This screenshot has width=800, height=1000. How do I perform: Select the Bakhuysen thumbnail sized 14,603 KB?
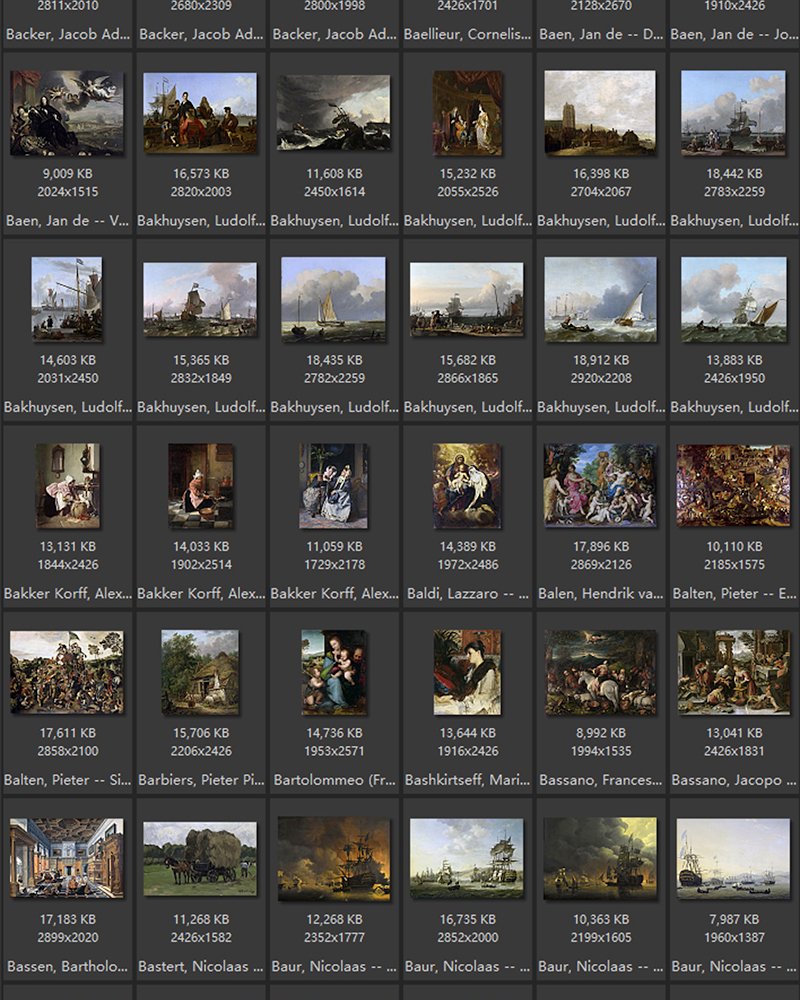67,299
